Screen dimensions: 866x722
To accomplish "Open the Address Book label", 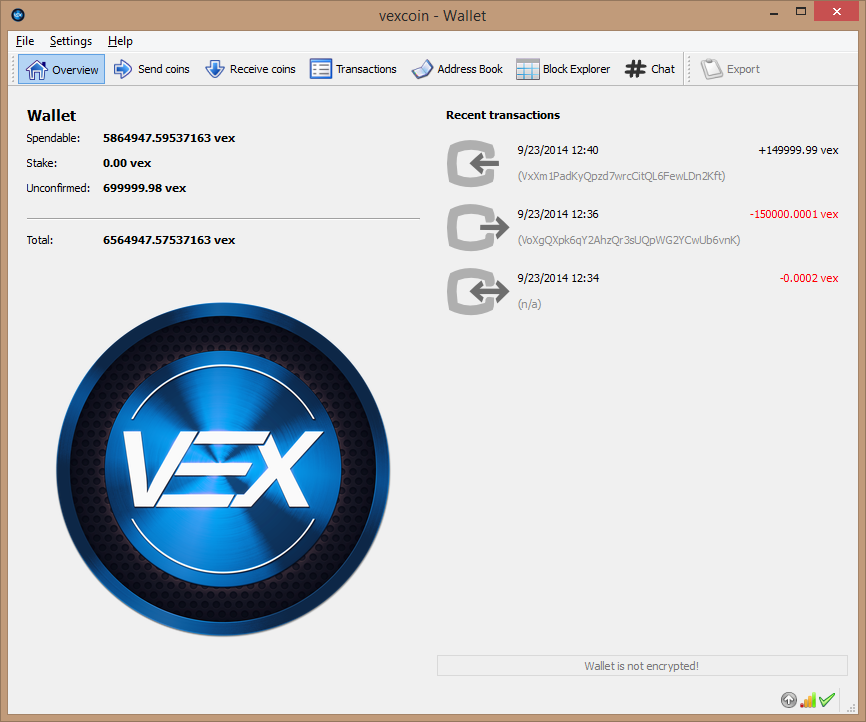I will 470,69.
